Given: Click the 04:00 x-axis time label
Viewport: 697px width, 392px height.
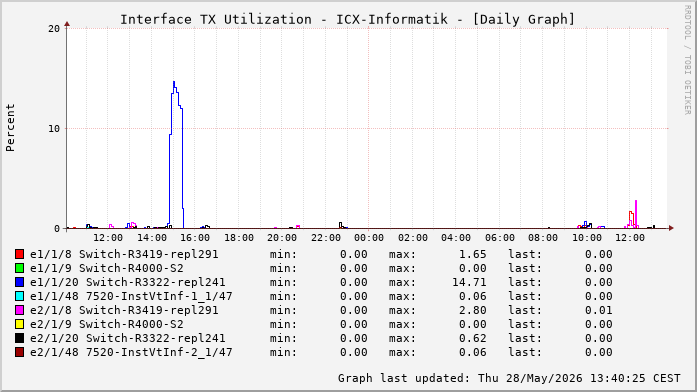Looking at the screenshot, I should (x=456, y=238).
